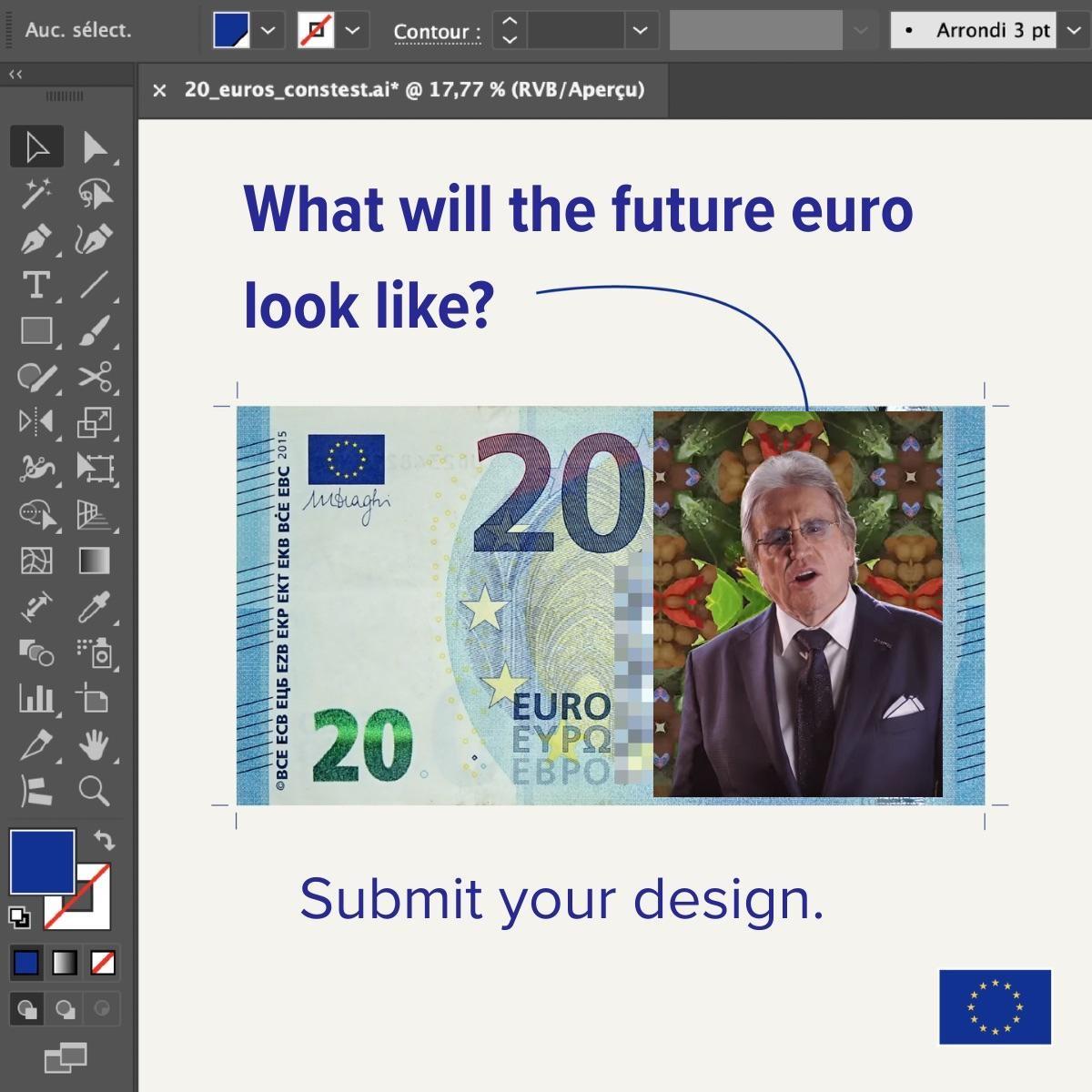1092x1092 pixels.
Task: Select the Shape Builder tool
Action: 37,514
